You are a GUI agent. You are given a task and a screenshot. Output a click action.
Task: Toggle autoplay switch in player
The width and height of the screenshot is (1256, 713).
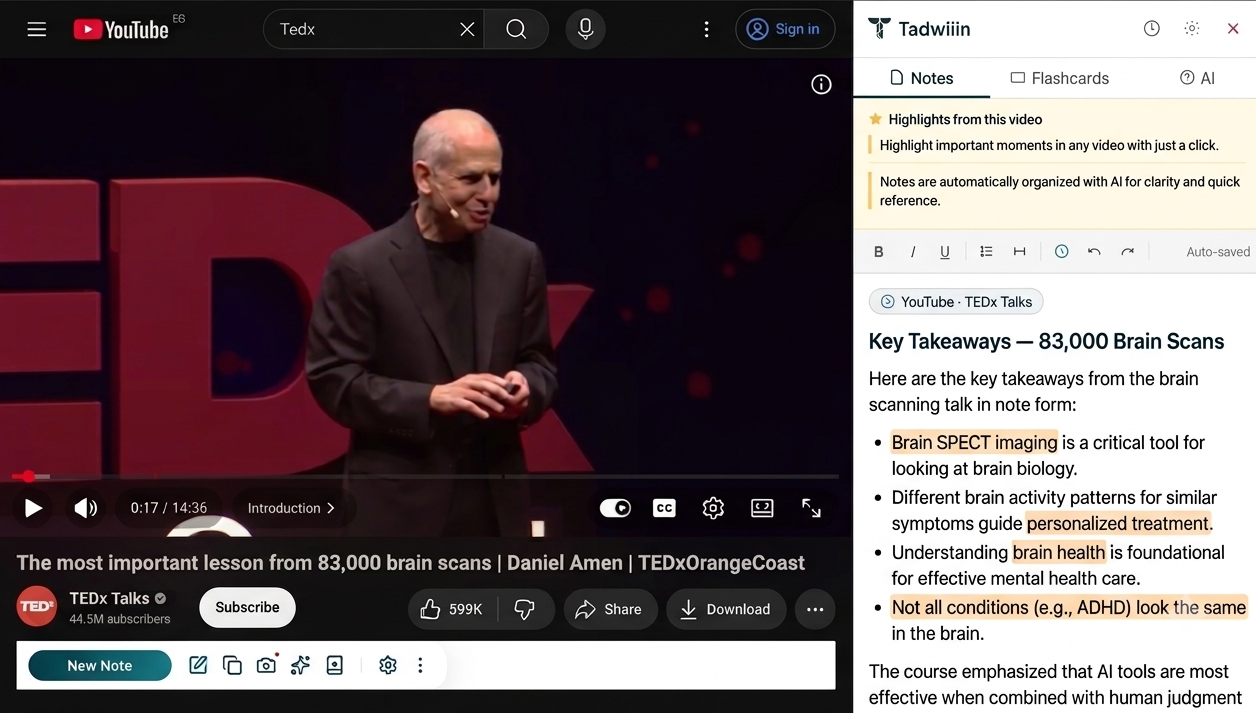point(615,508)
